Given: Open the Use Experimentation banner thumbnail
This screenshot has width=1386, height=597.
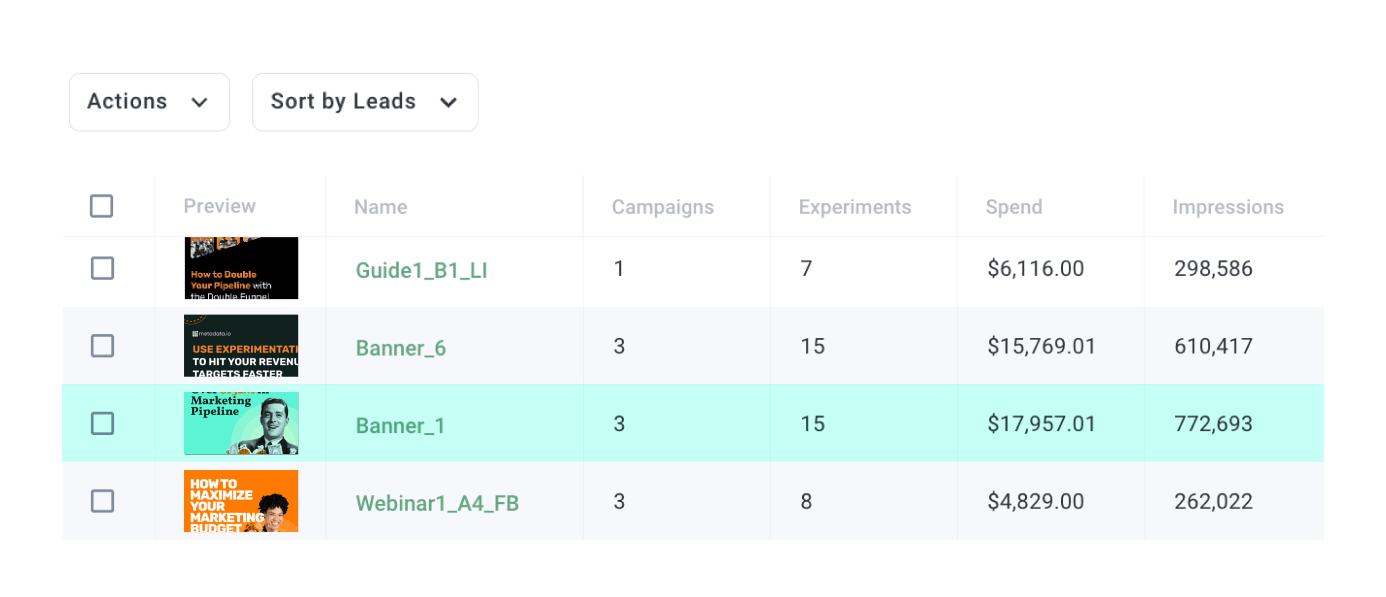Looking at the screenshot, I should (241, 346).
